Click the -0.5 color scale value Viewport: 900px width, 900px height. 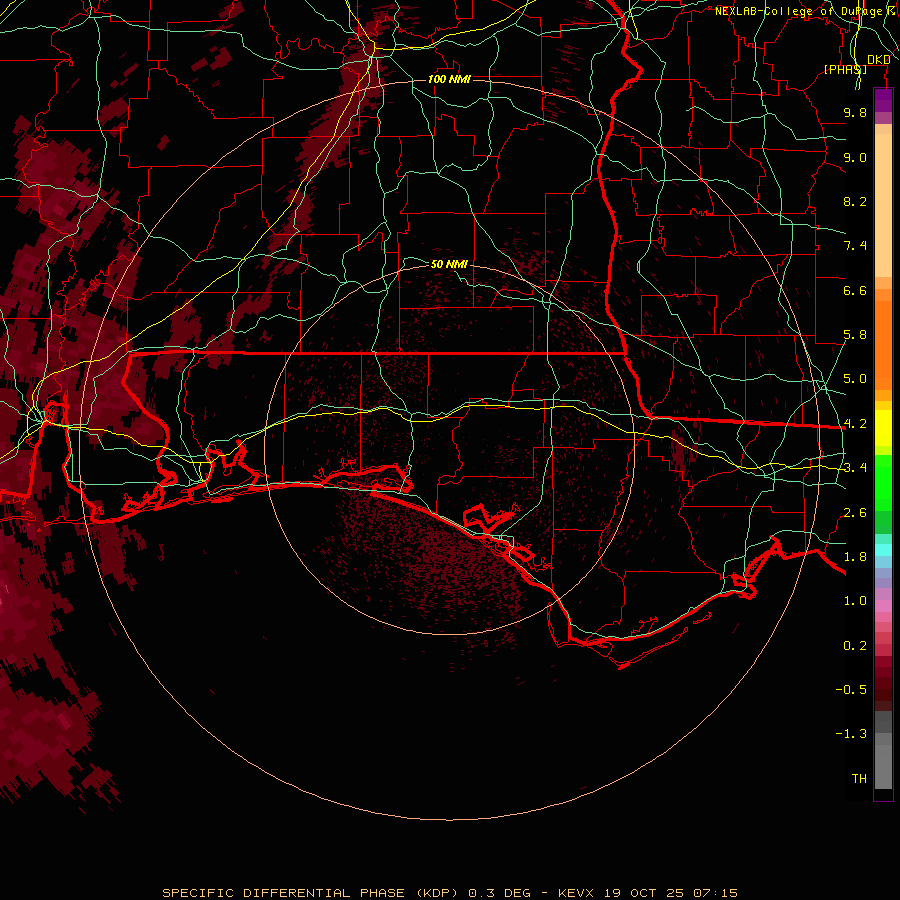pos(851,690)
